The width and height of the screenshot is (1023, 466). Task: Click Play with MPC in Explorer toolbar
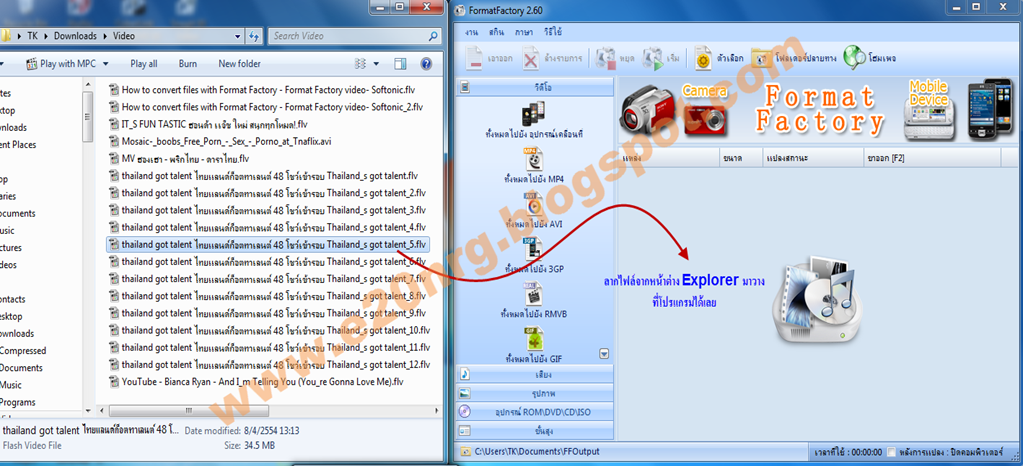point(60,64)
